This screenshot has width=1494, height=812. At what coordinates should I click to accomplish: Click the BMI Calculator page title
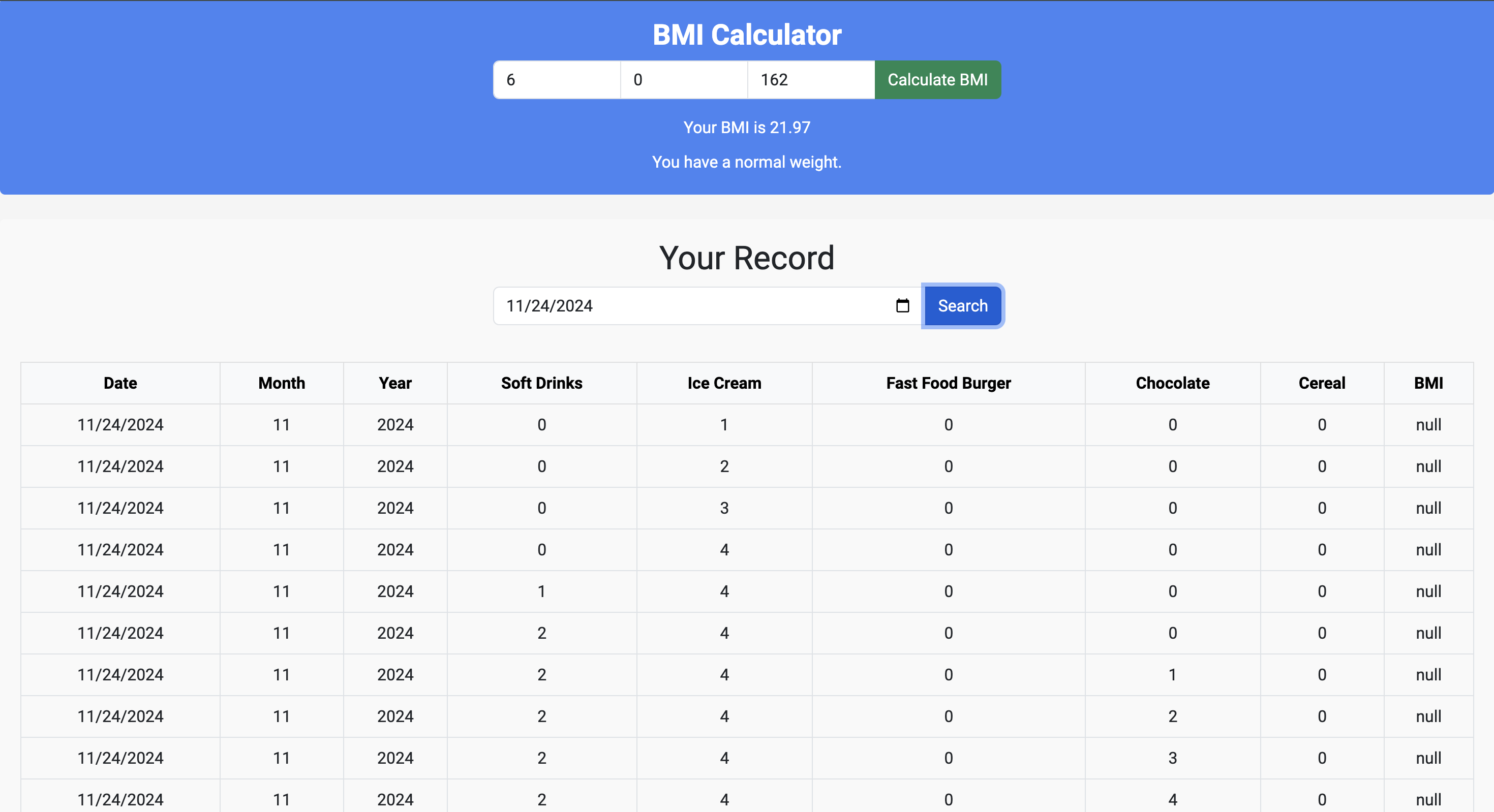pyautogui.click(x=746, y=35)
